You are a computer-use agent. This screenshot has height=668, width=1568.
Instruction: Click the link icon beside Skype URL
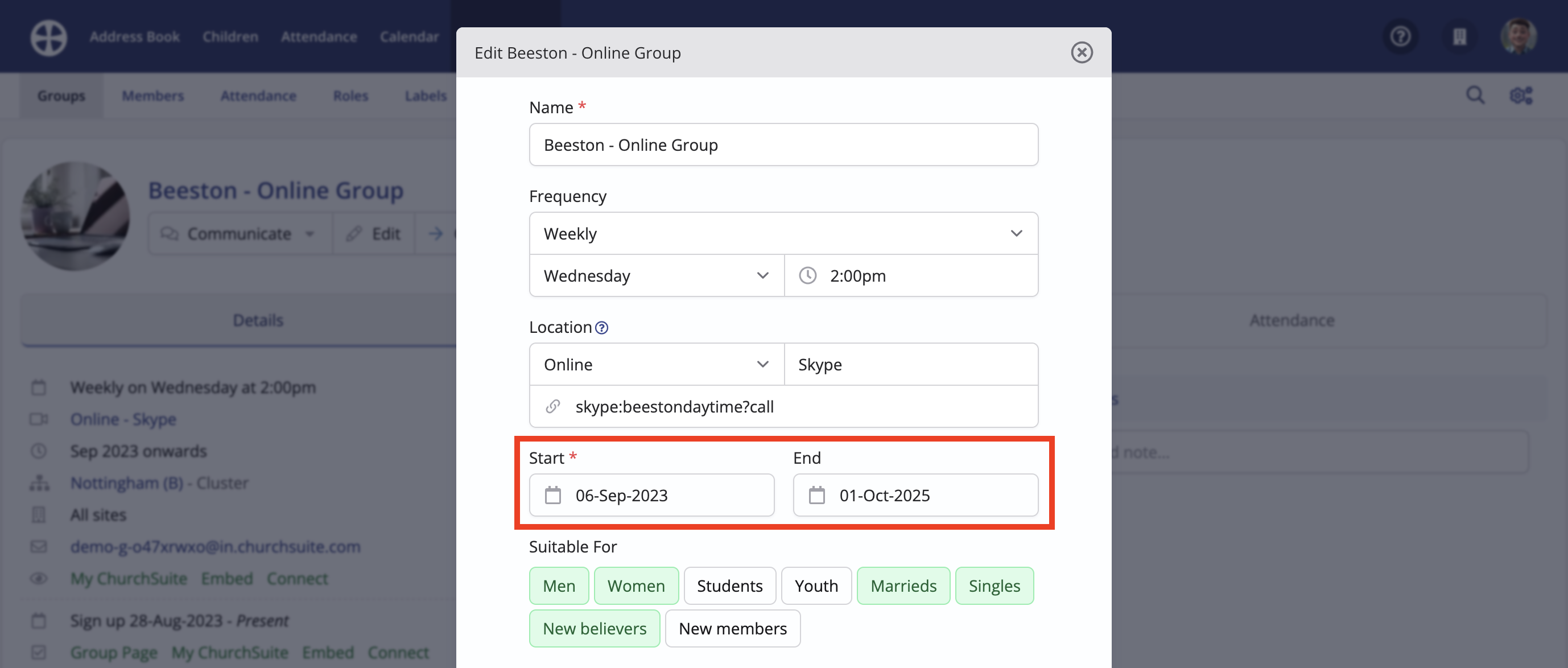pyautogui.click(x=552, y=406)
